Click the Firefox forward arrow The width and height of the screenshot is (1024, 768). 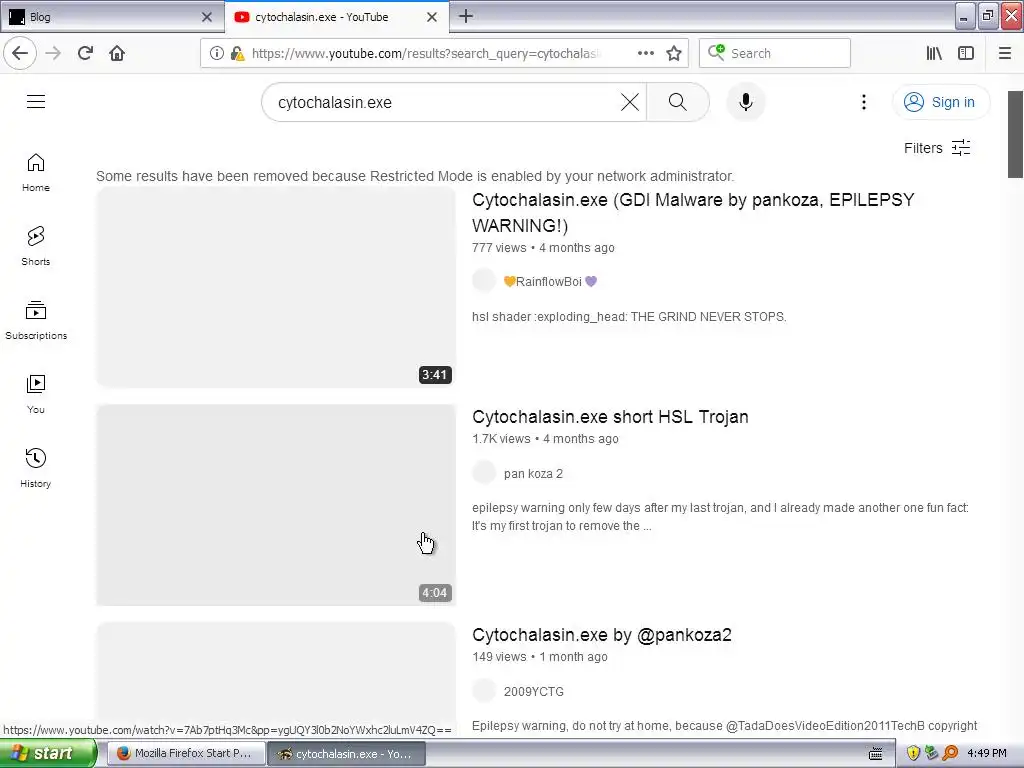click(53, 53)
